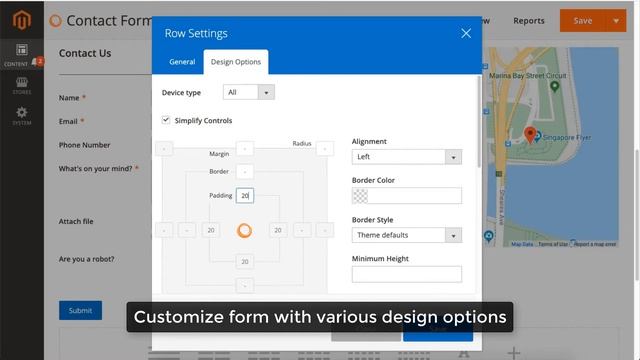Click the Singapore Flyer map label

coord(567,138)
